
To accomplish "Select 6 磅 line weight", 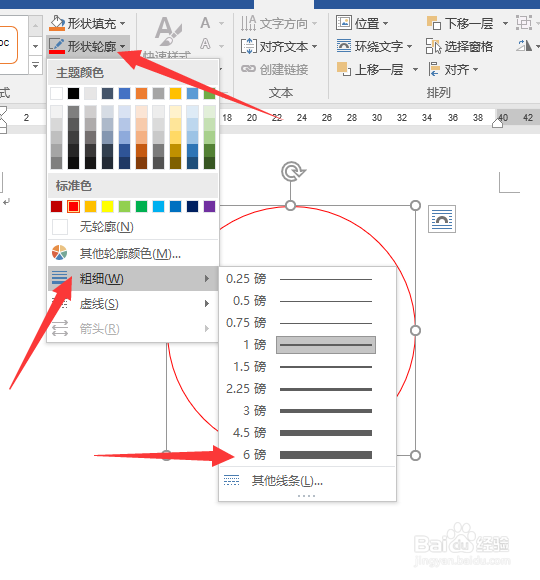I will (307, 455).
